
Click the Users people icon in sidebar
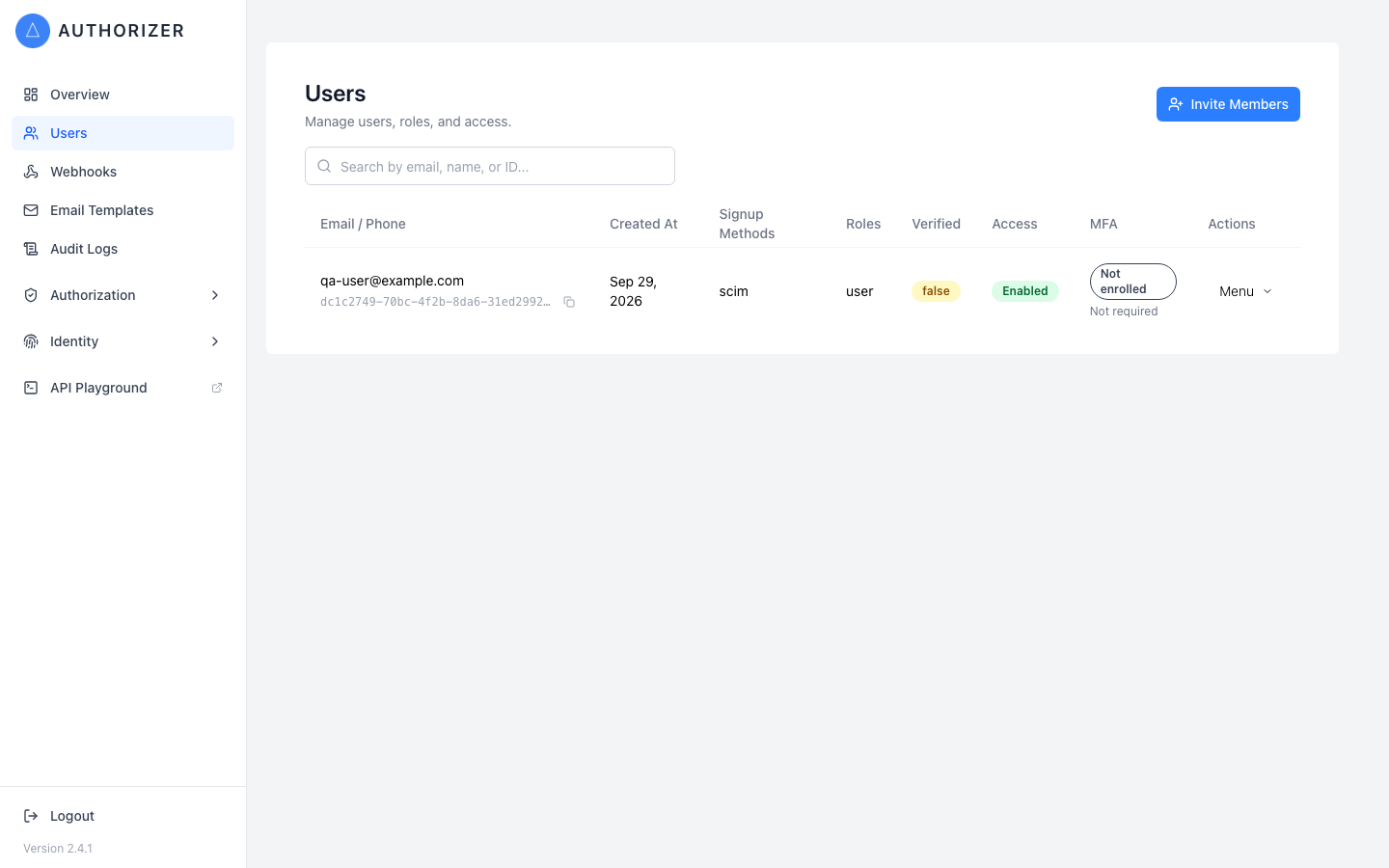pyautogui.click(x=31, y=133)
